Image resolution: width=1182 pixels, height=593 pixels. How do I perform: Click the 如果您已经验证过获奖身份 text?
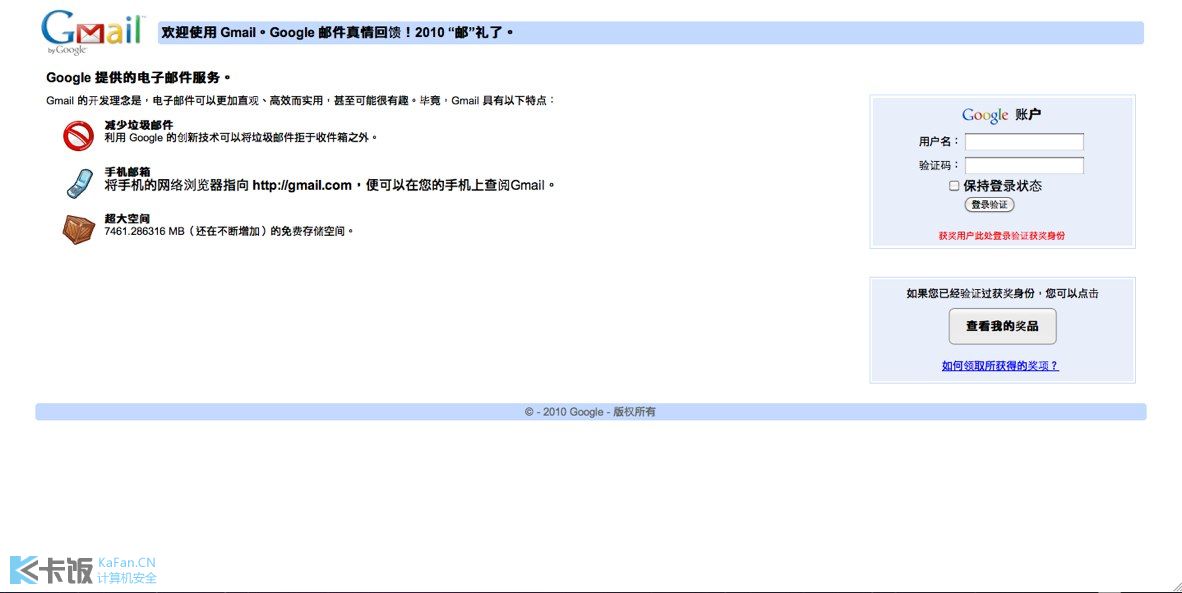(1003, 294)
